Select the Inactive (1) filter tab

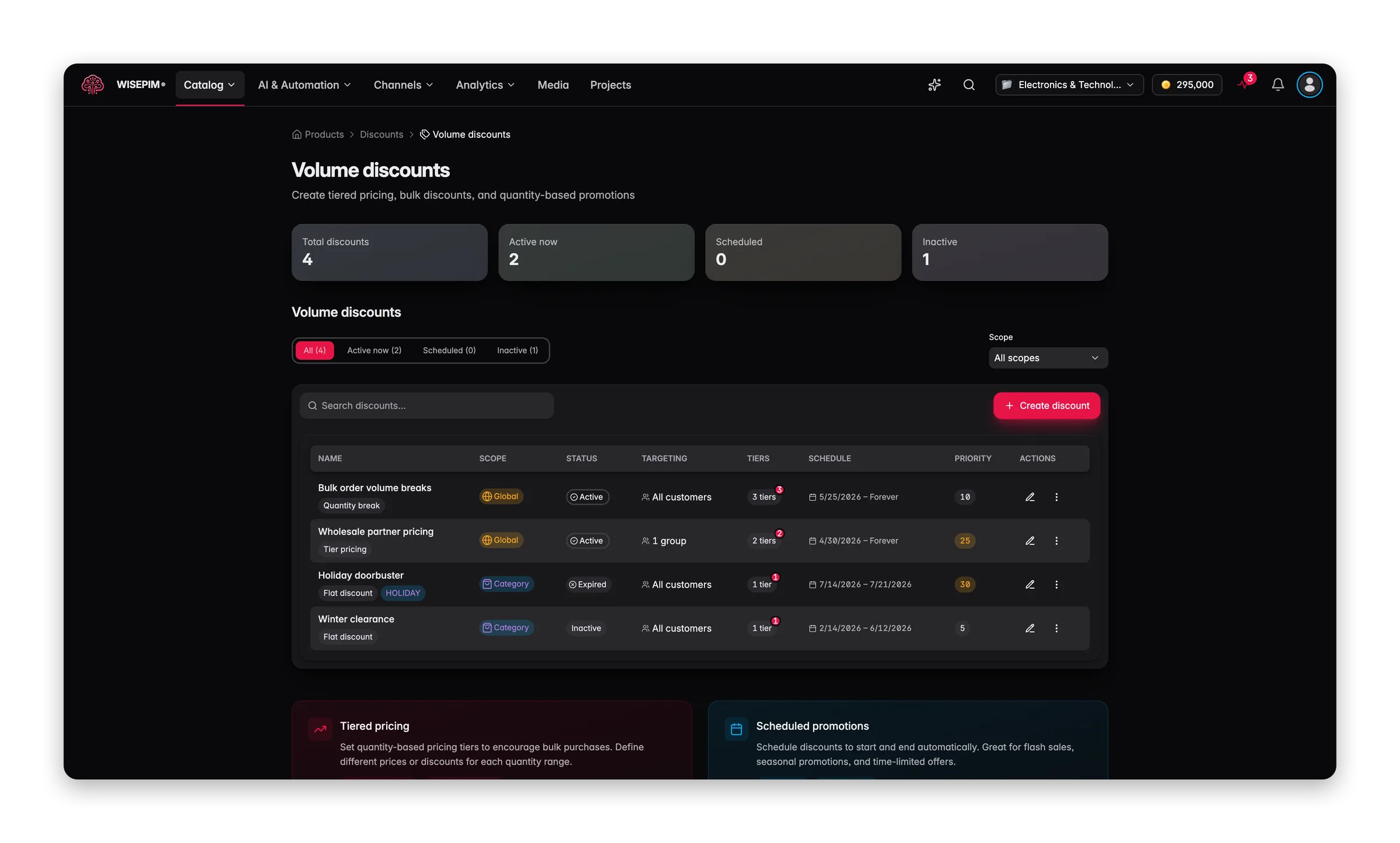point(517,351)
